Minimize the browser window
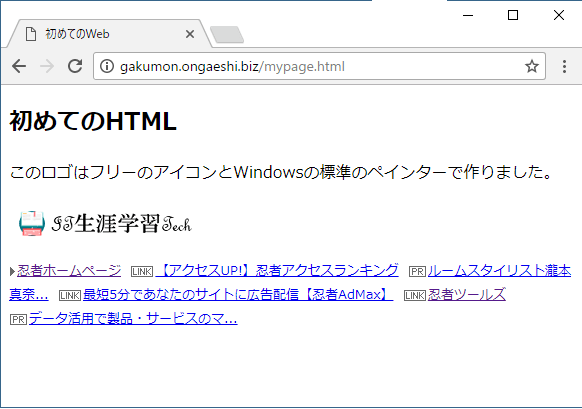 click(x=468, y=15)
